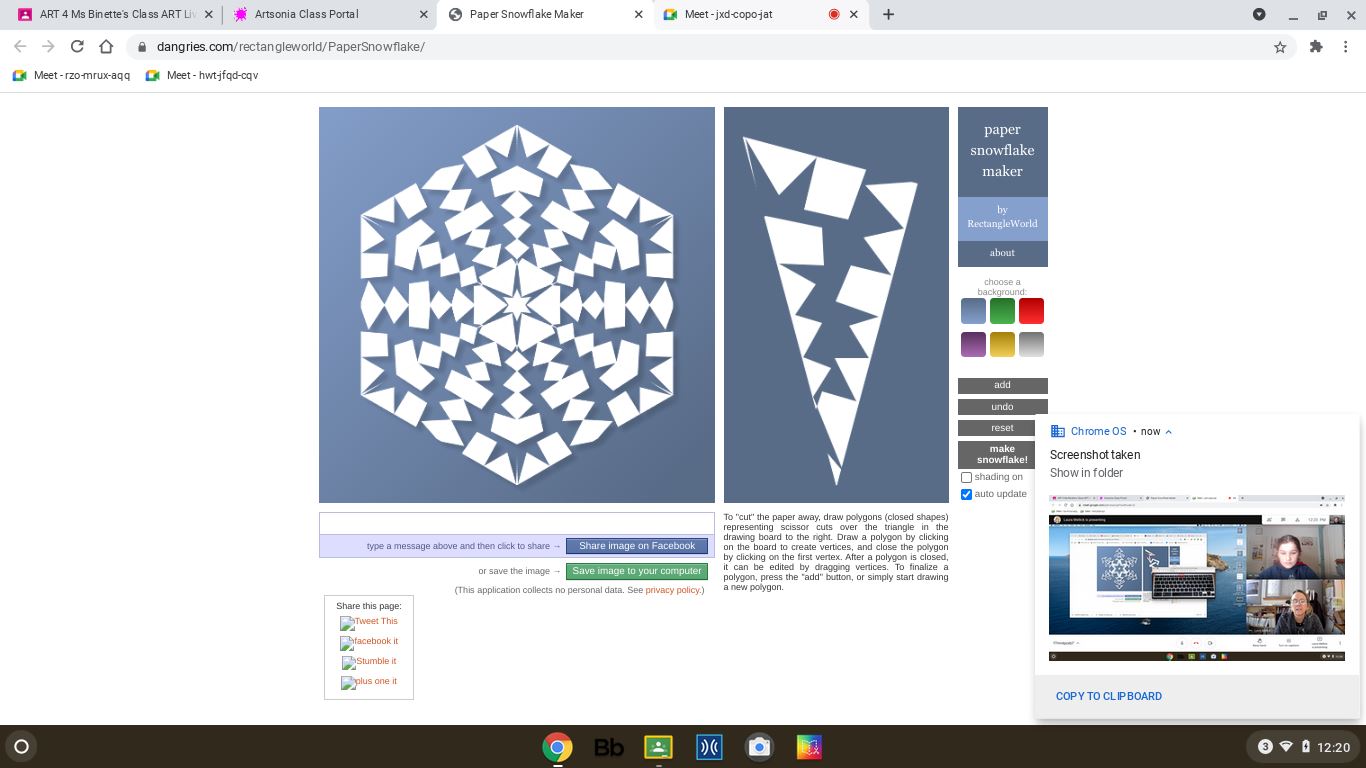Choose the red background swatch
Viewport: 1366px width, 768px height.
[1031, 311]
